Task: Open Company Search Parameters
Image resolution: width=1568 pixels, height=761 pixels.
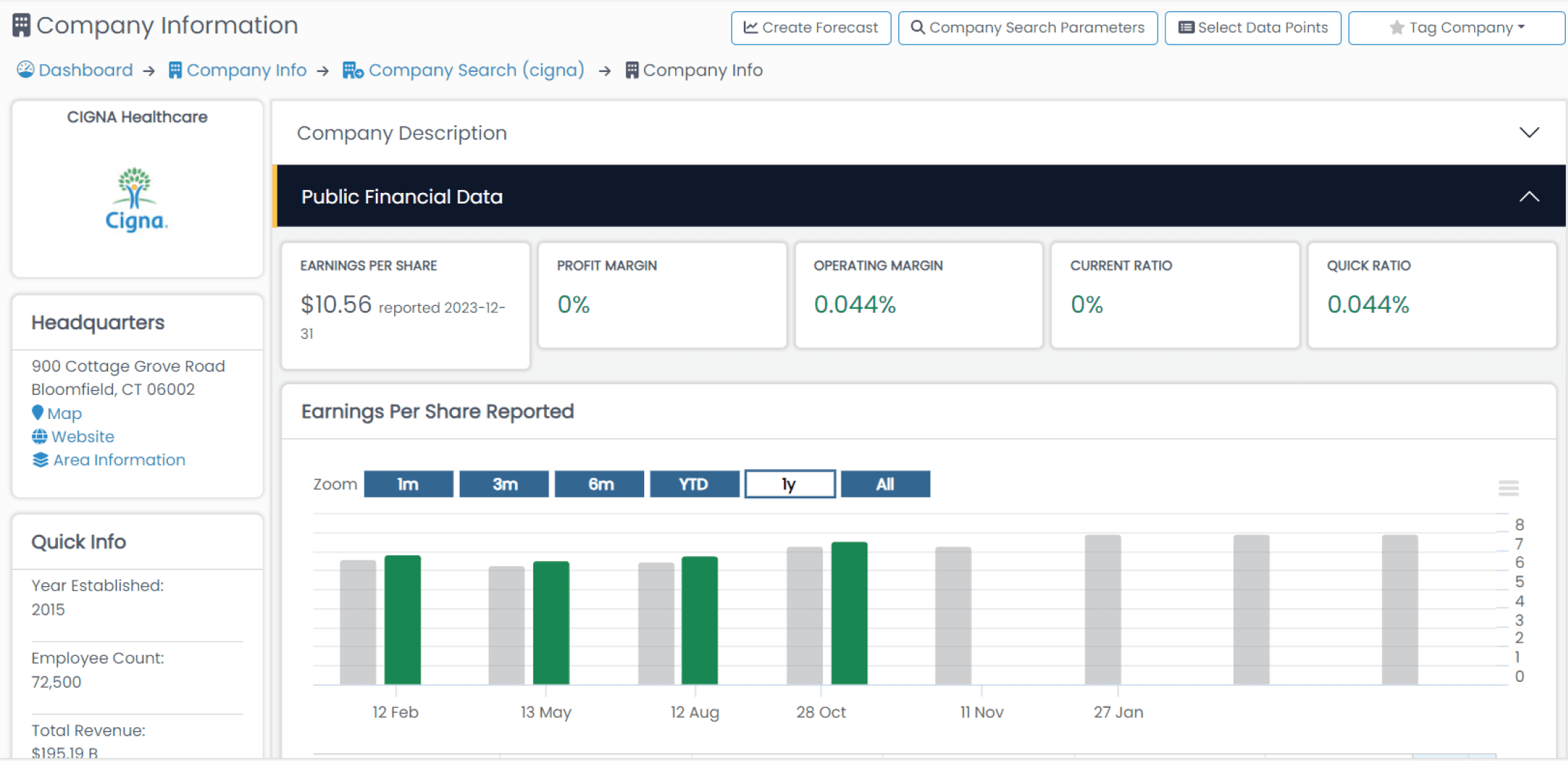Action: point(1028,28)
